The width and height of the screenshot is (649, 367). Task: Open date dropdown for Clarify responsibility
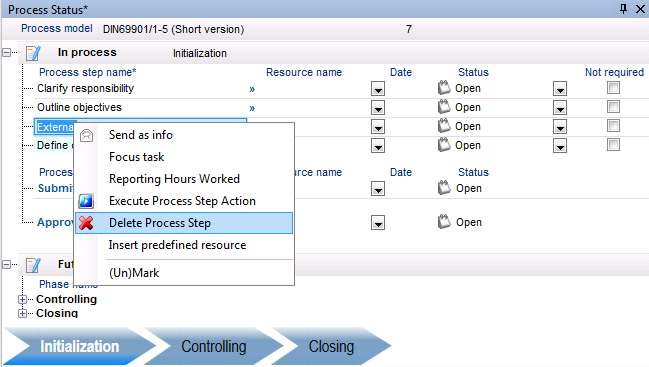point(378,89)
